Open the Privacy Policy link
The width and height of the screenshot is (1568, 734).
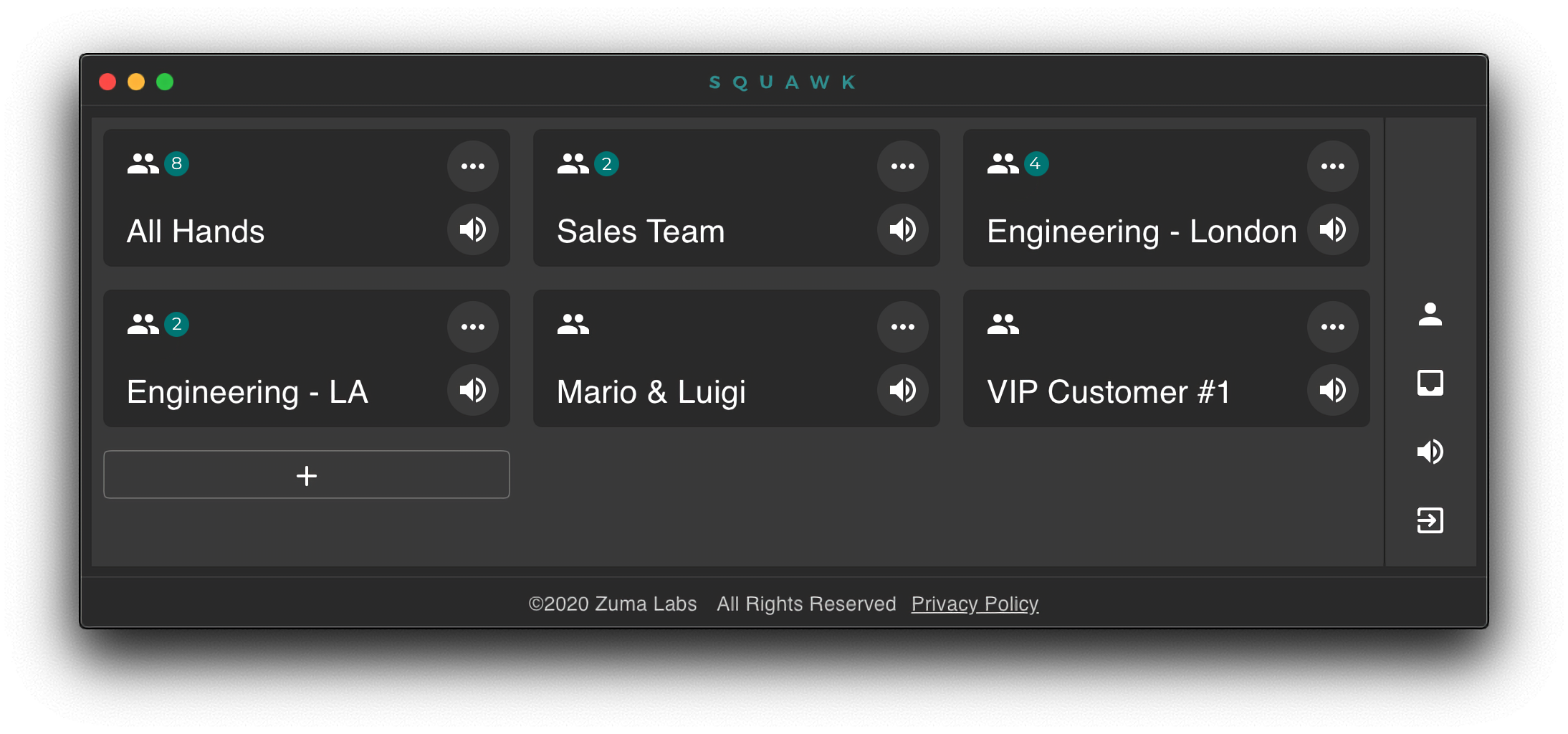click(975, 604)
